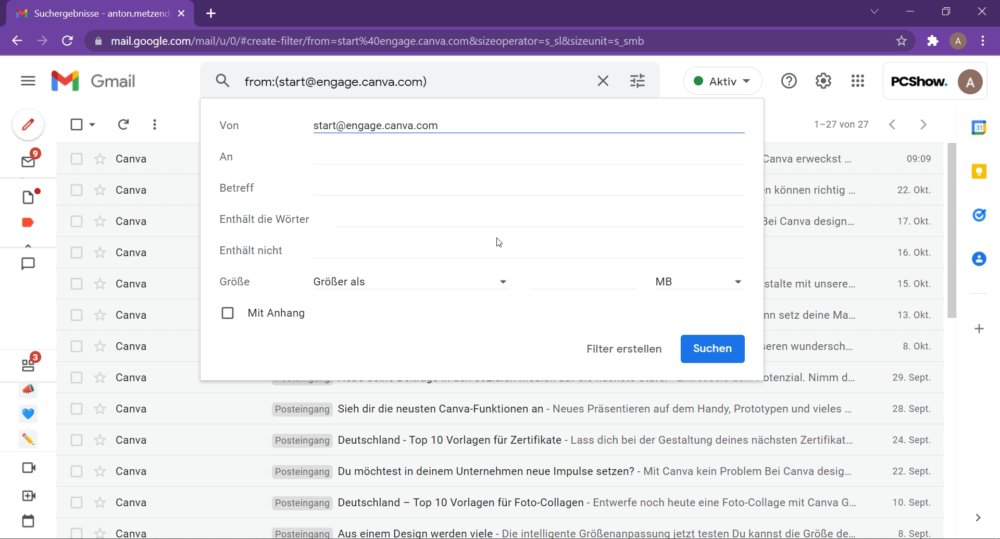Bookmark this page with the star icon
Image resolution: width=1000 pixels, height=539 pixels.
pos(901,41)
